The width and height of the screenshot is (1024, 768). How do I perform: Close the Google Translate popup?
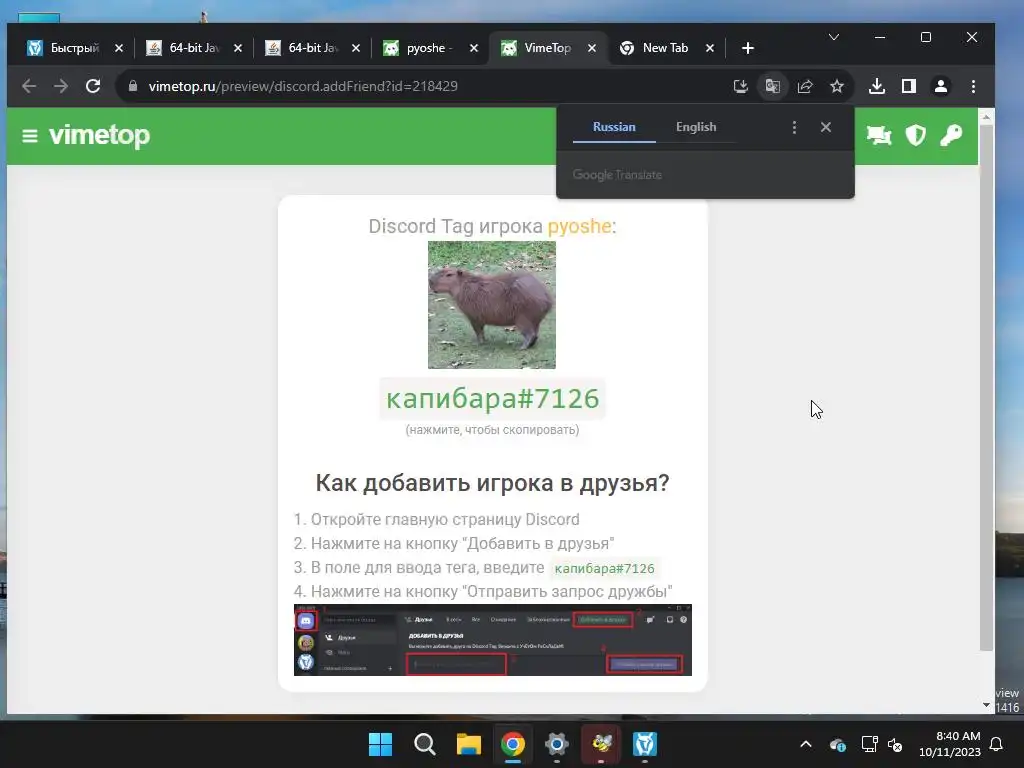826,127
